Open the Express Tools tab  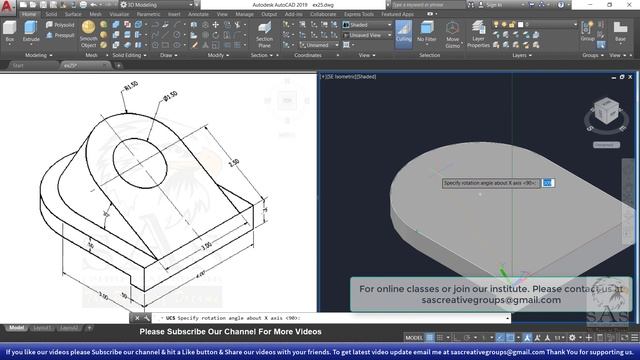(x=359, y=14)
